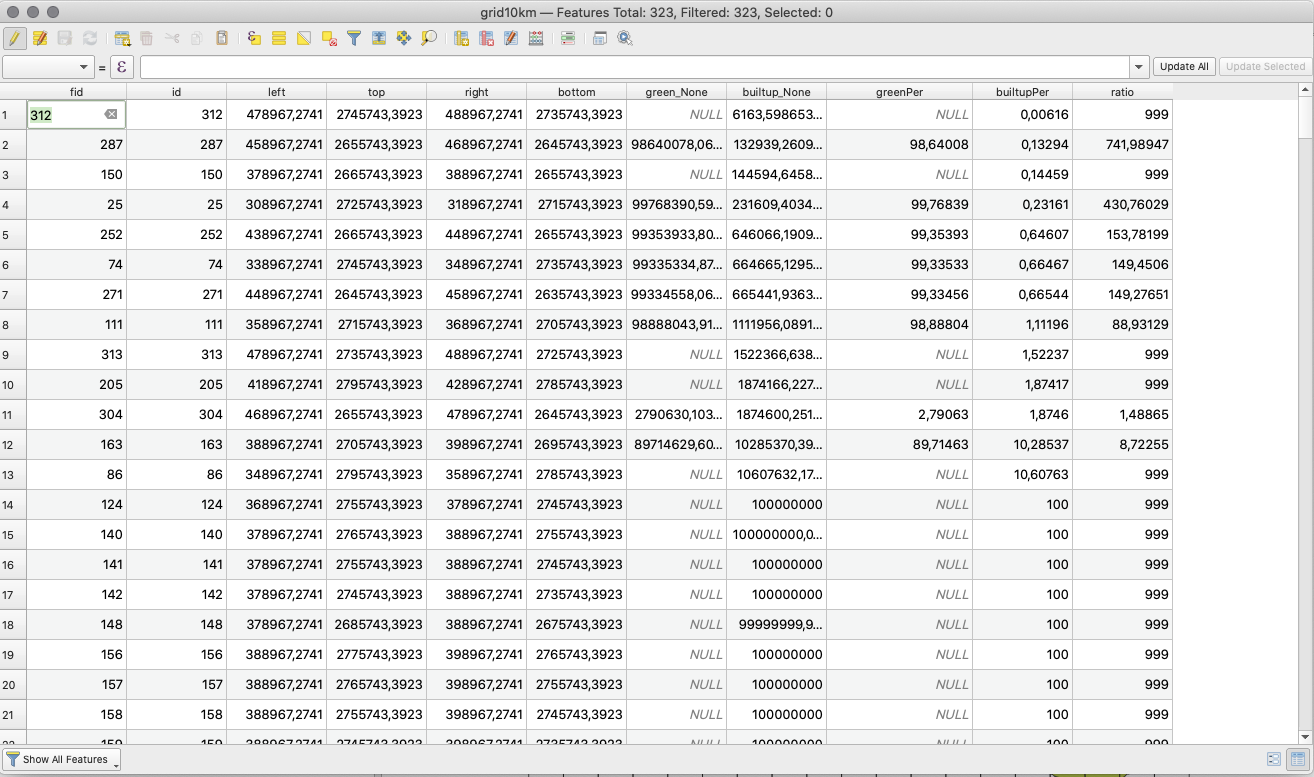This screenshot has width=1314, height=777.
Task: Delete selected features with the trash icon
Action: 147,38
